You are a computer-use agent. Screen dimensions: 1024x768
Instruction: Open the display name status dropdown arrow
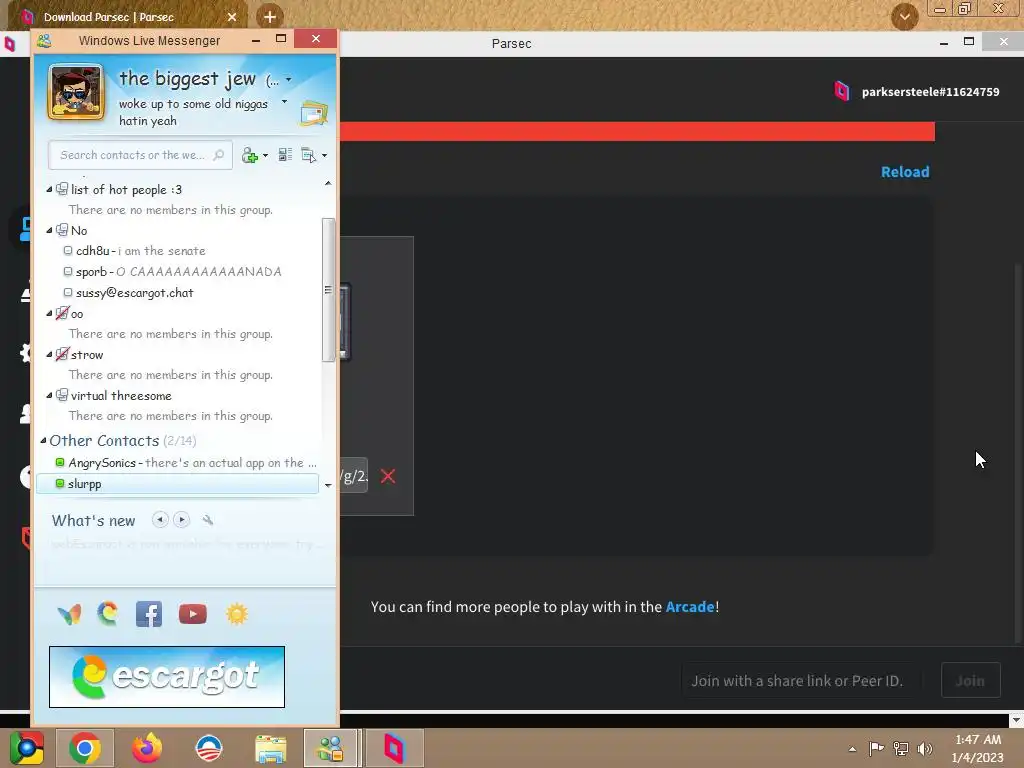pyautogui.click(x=288, y=80)
